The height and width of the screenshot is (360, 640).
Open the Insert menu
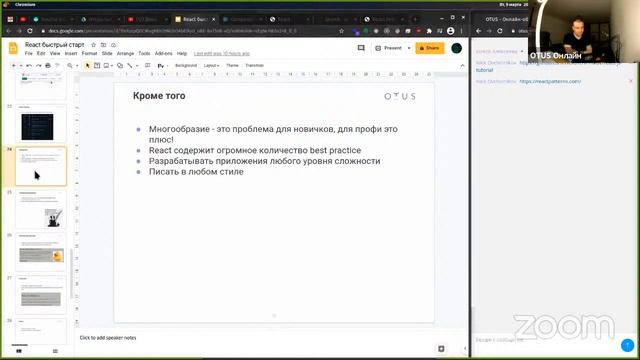point(71,53)
